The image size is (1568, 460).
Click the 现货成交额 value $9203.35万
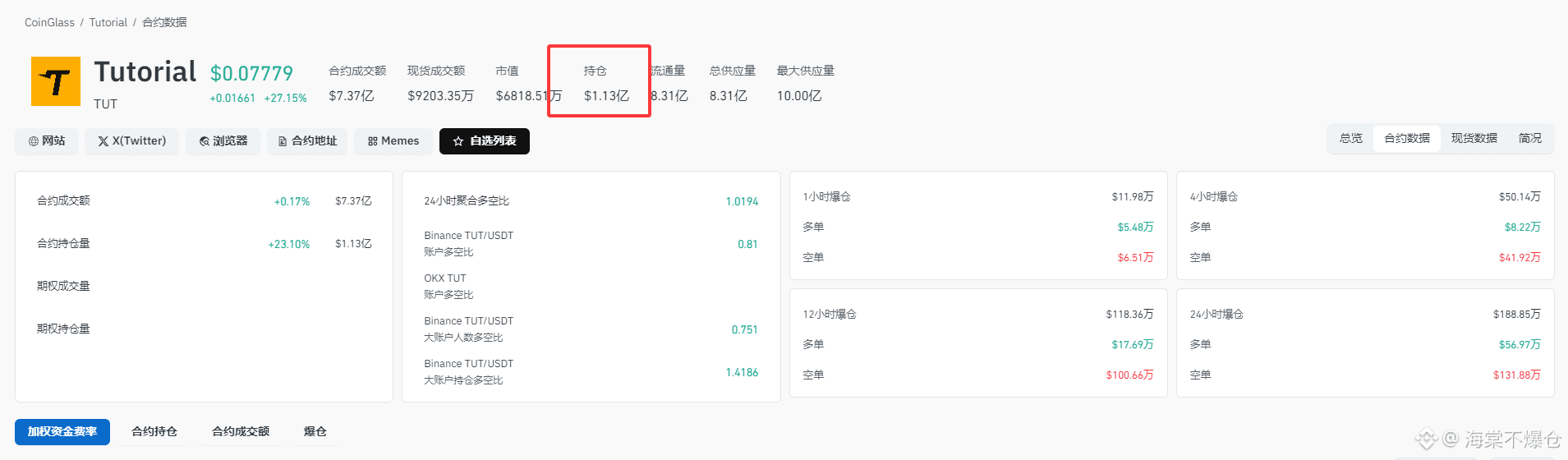tap(440, 96)
